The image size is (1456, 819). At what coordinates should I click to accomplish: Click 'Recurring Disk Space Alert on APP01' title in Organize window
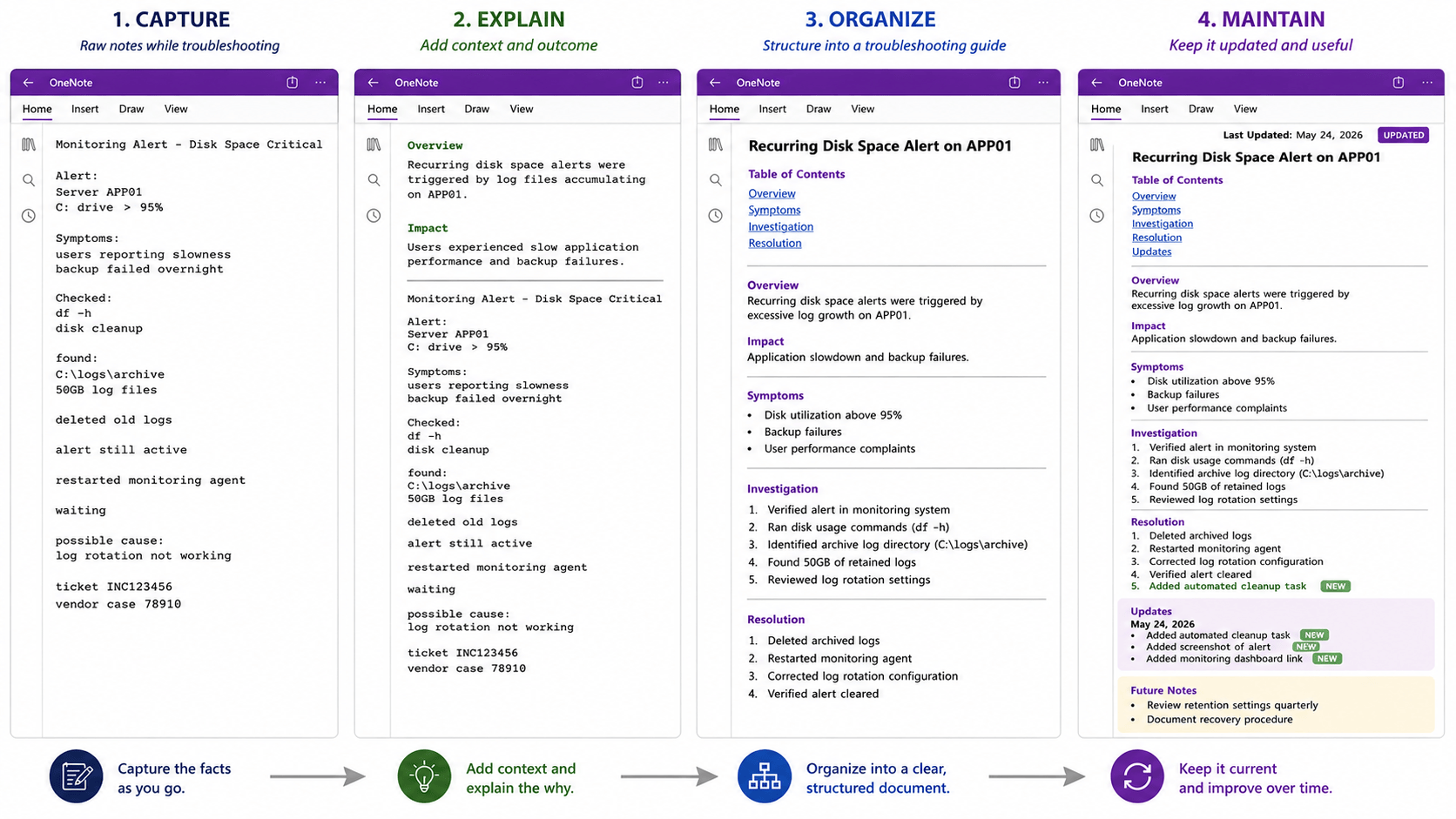pos(880,146)
